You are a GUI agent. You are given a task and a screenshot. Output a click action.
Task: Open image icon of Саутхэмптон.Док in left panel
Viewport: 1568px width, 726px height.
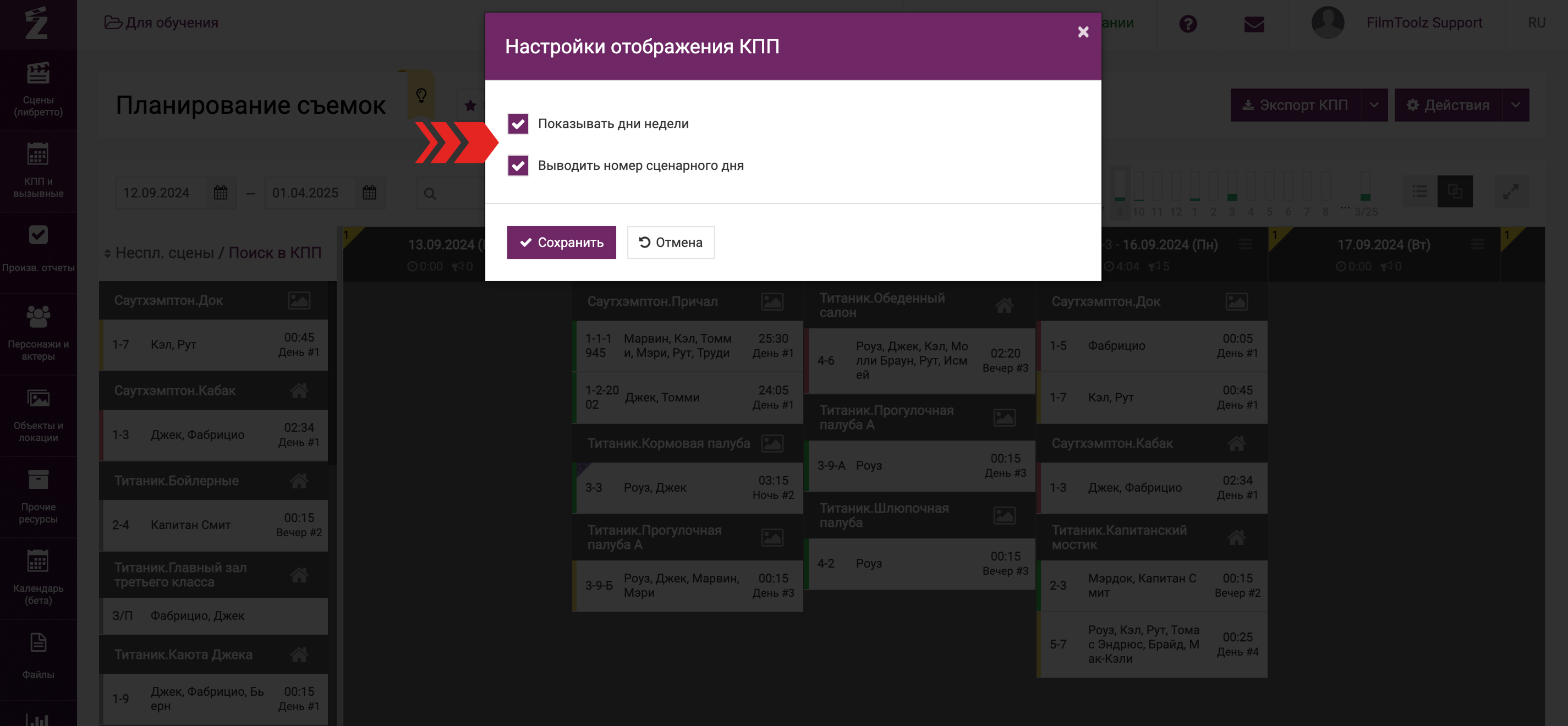click(x=299, y=301)
